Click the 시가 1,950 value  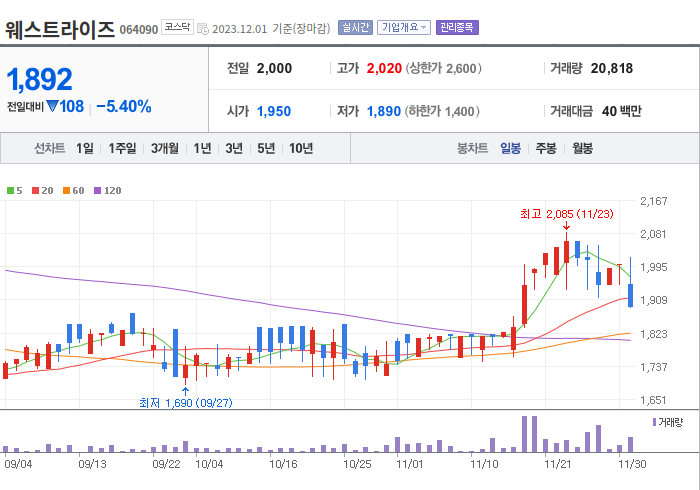[x=274, y=111]
